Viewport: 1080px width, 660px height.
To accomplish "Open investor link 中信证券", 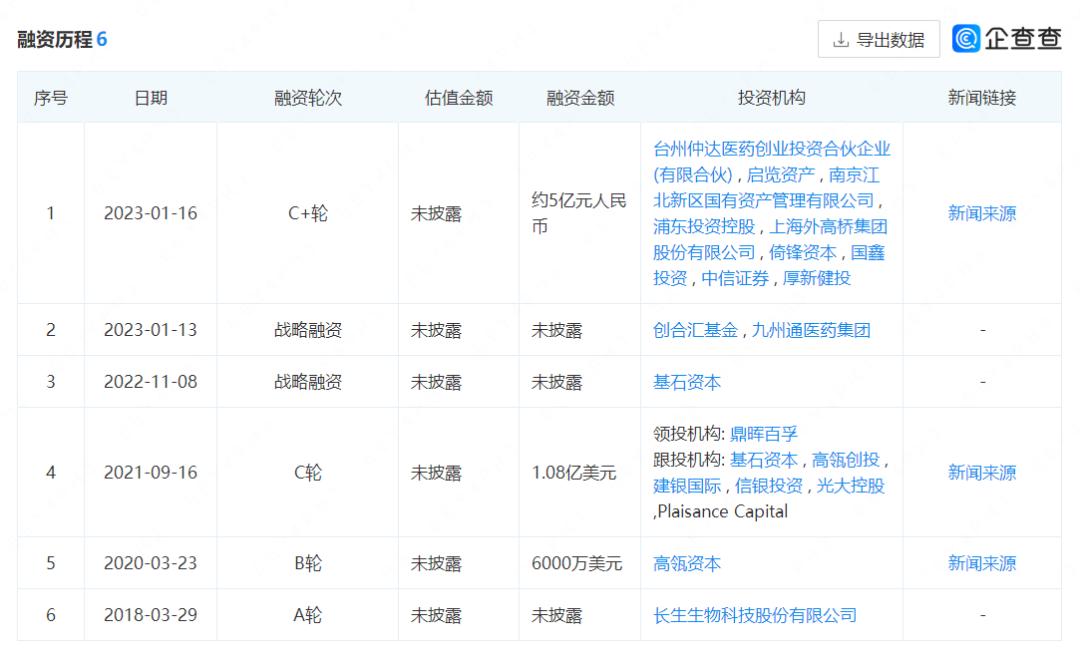I will pyautogui.click(x=735, y=278).
